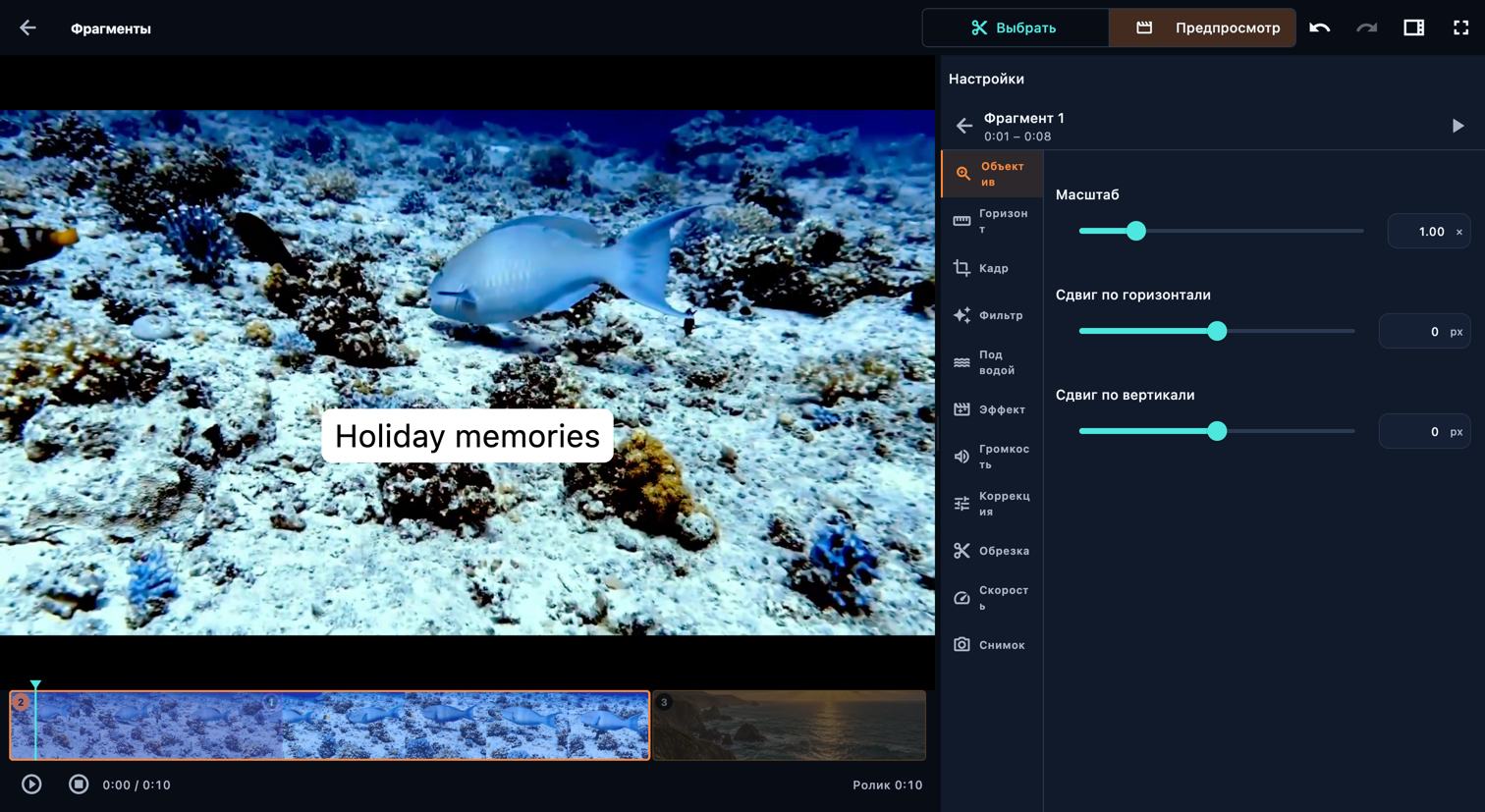Open the Эффект settings
Screen dimensions: 1485x812
tap(992, 409)
